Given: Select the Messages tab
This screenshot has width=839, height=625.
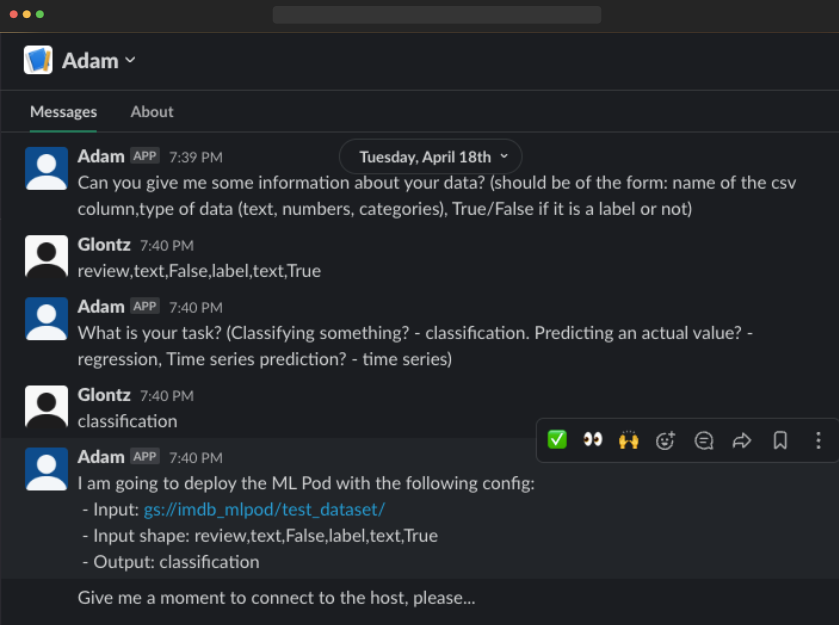Looking at the screenshot, I should tap(63, 112).
